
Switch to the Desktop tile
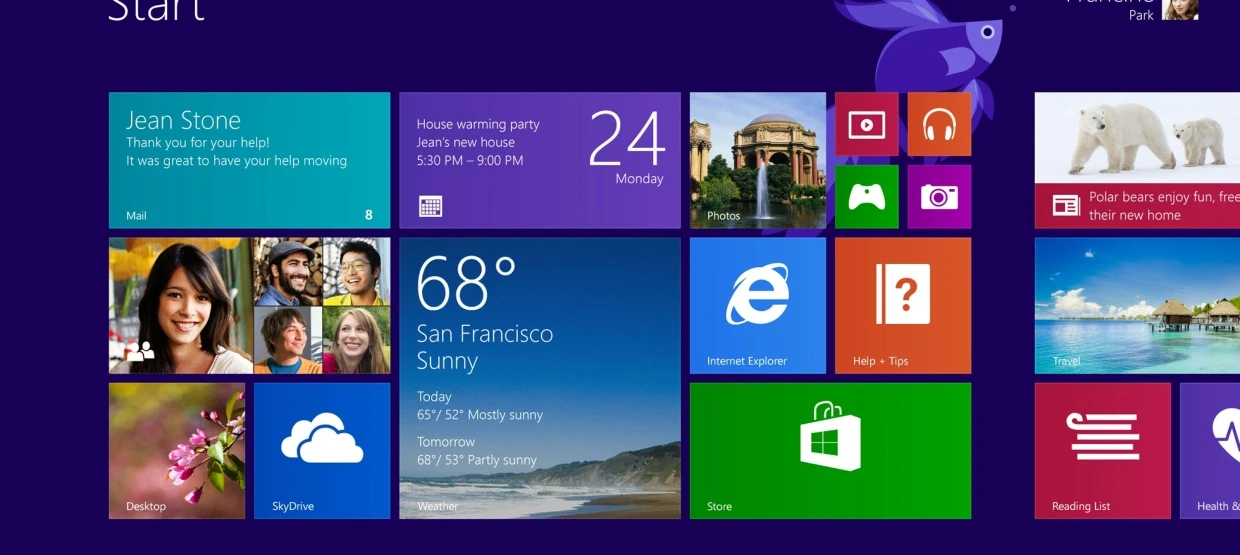tap(176, 450)
